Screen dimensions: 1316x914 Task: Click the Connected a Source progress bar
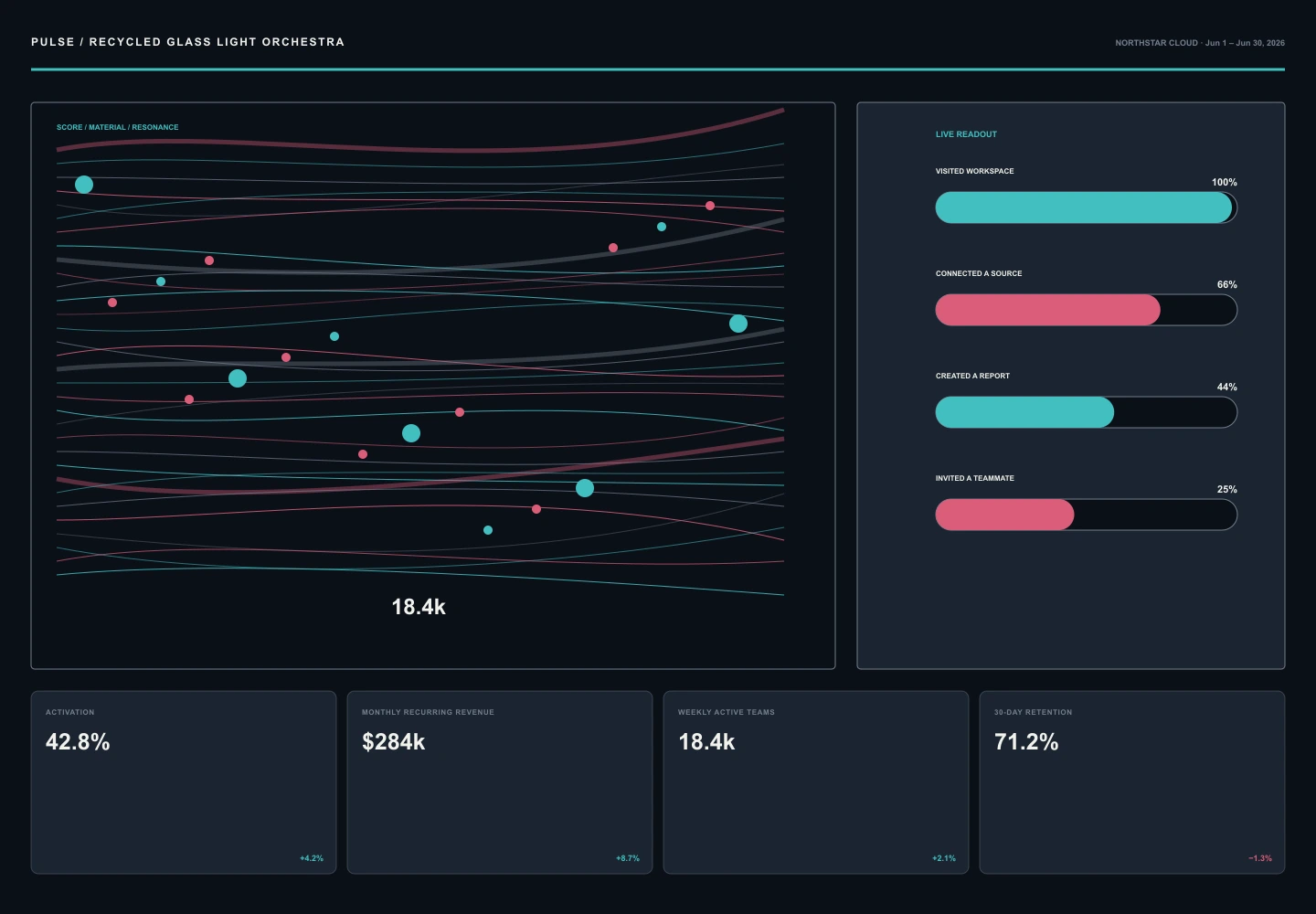[1086, 310]
